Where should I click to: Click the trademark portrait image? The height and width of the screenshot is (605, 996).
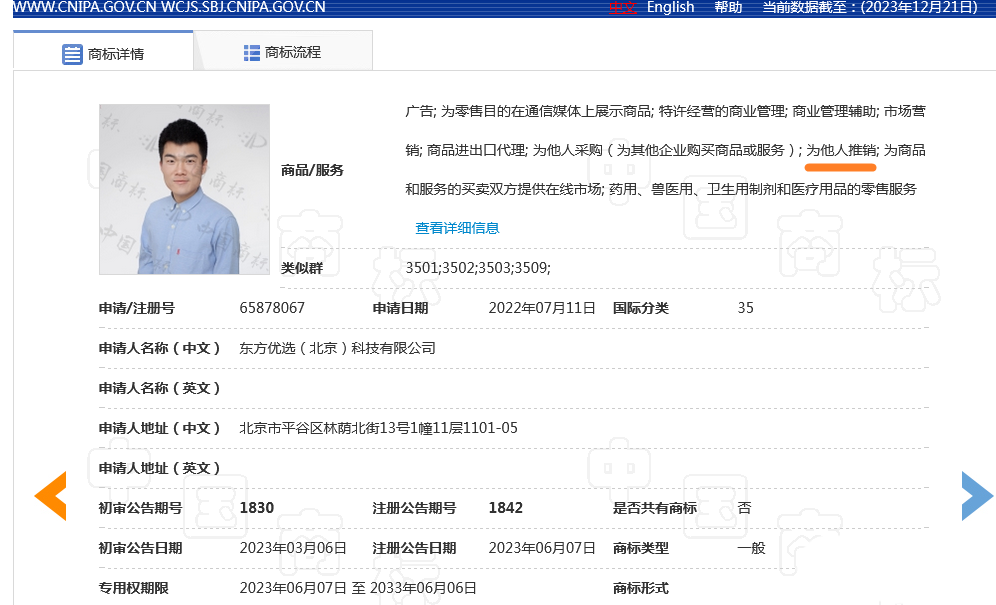tap(184, 189)
